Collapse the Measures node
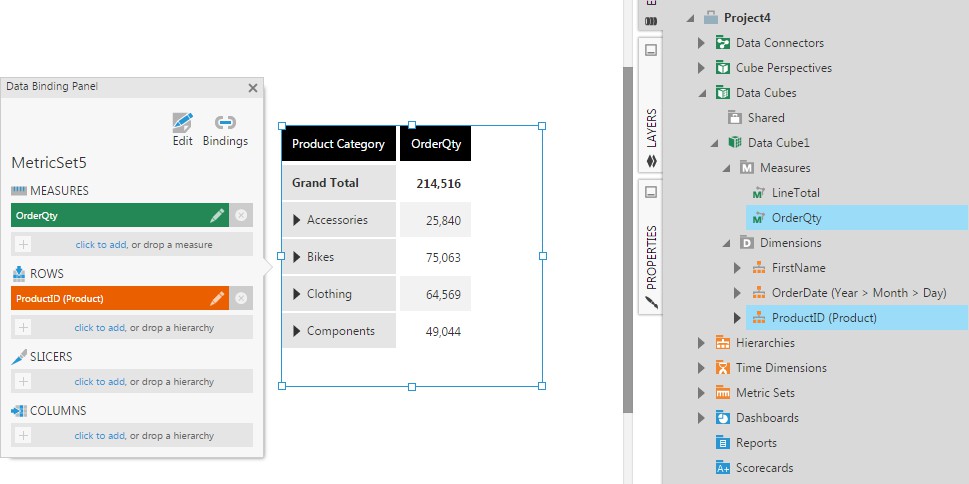This screenshot has width=969, height=484. point(726,168)
